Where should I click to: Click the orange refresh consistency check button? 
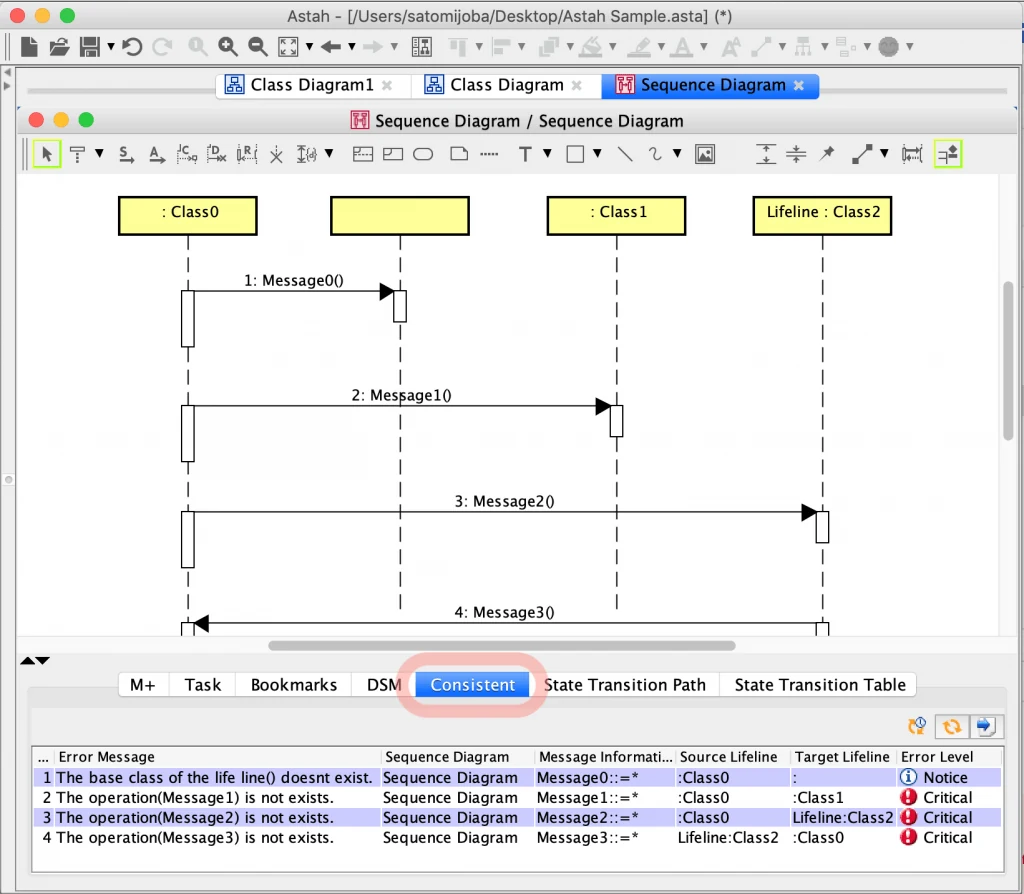coord(952,726)
